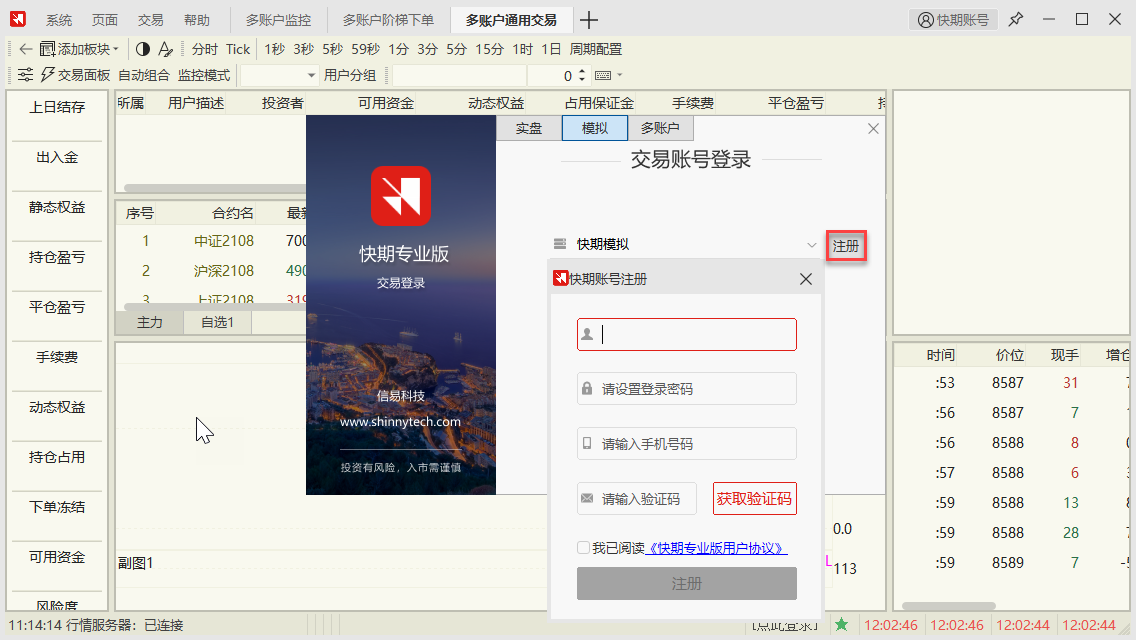Switch on 监控模式

coord(204,75)
